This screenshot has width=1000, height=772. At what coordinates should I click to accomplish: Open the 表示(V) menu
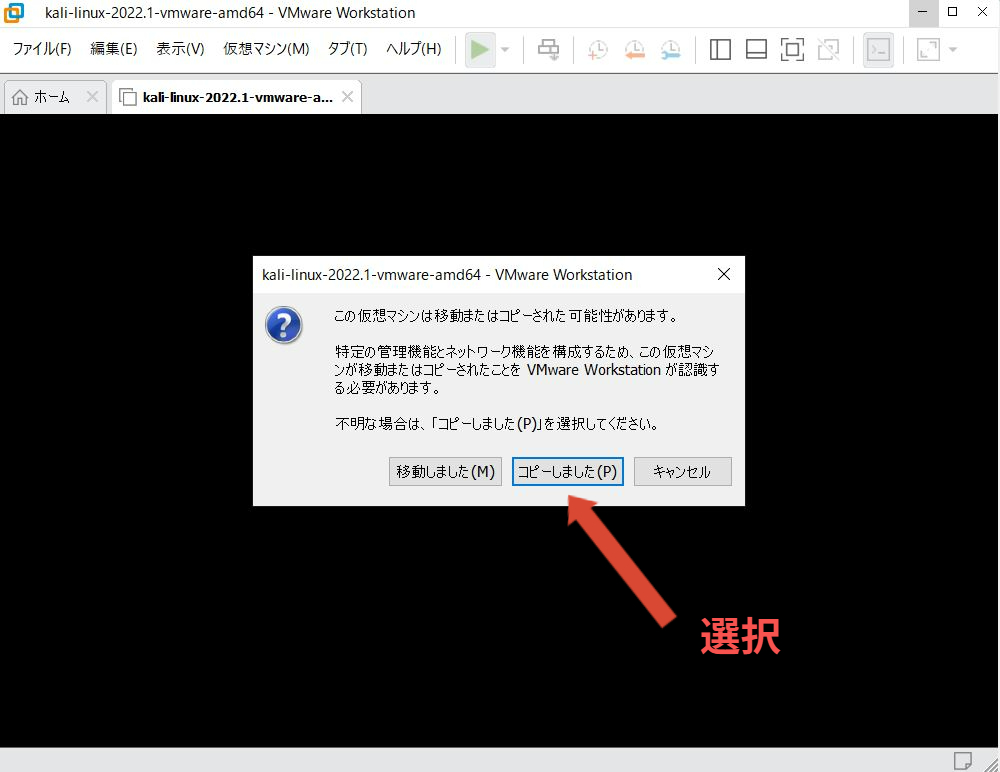(180, 48)
